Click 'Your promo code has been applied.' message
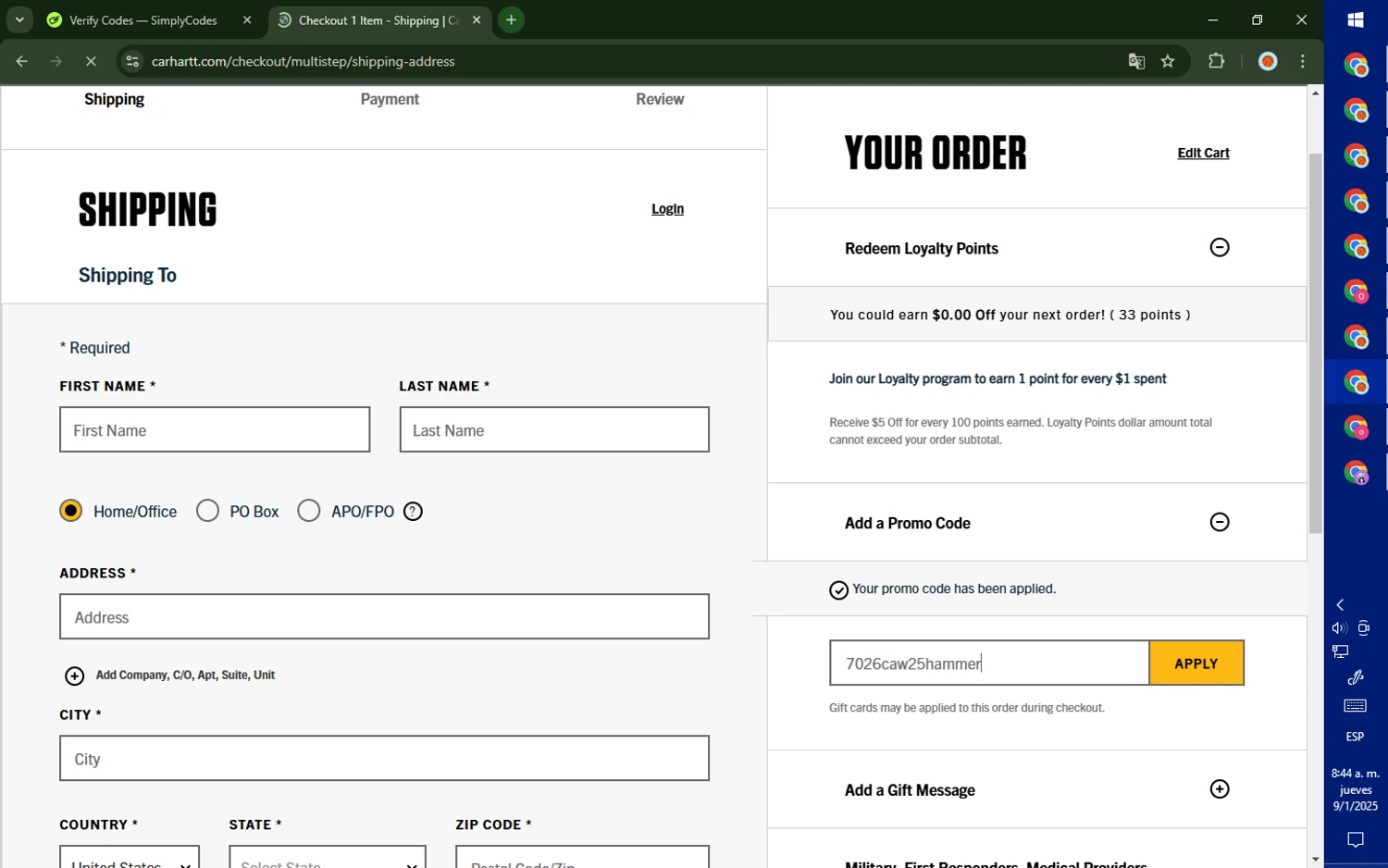The height and width of the screenshot is (868, 1388). coord(954,589)
